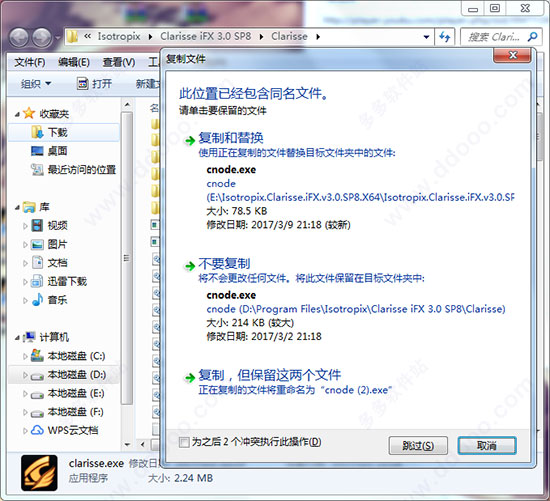
Task: Select green arrow for 复制，但保留这两个文件
Action: point(190,378)
